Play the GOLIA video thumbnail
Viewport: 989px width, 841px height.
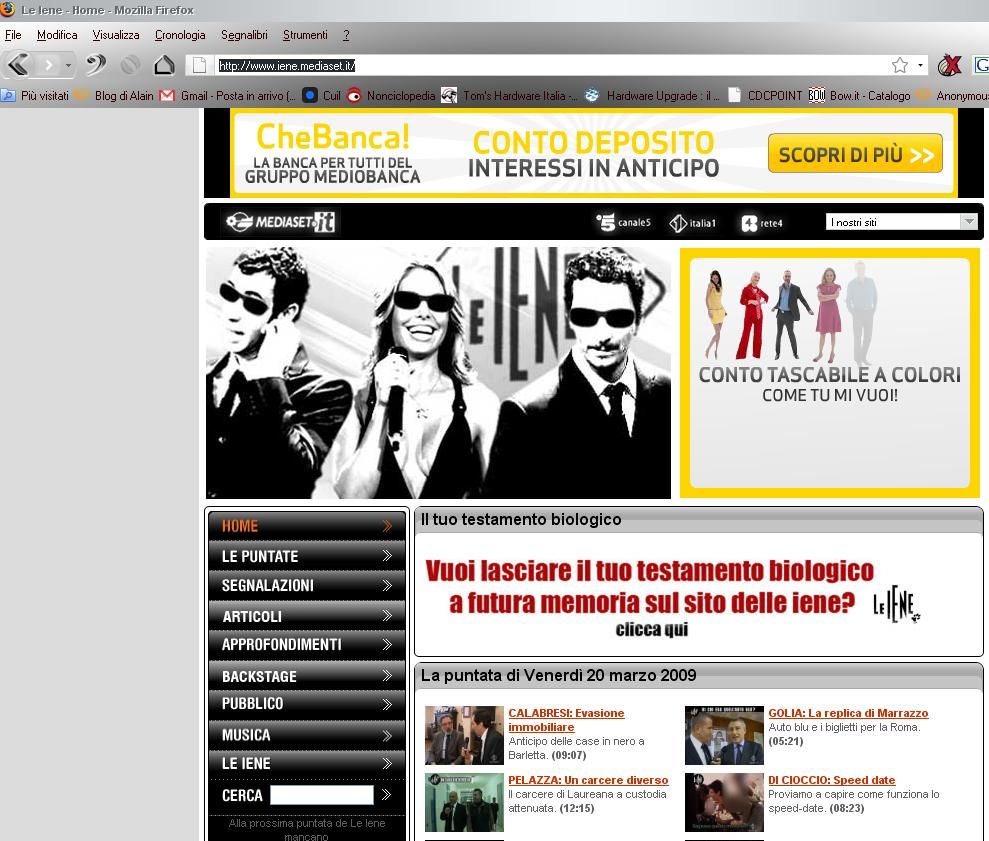coord(724,735)
